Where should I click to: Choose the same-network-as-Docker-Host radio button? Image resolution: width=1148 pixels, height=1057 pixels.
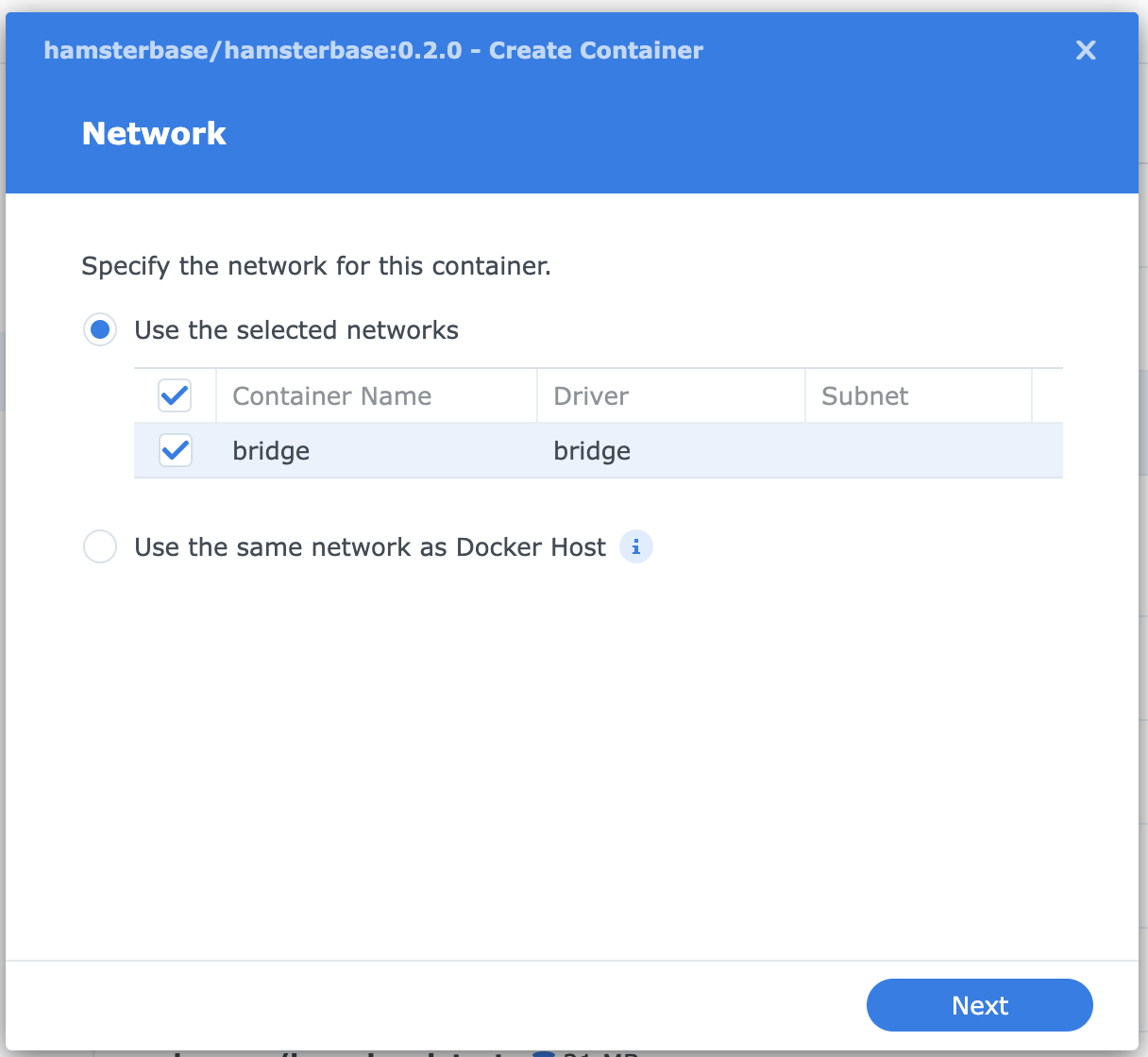[x=100, y=546]
